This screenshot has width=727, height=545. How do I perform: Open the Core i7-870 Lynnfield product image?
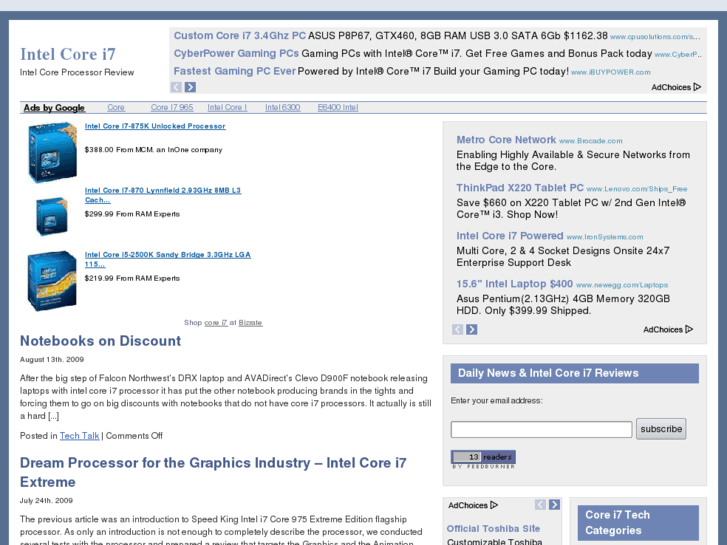click(52, 216)
